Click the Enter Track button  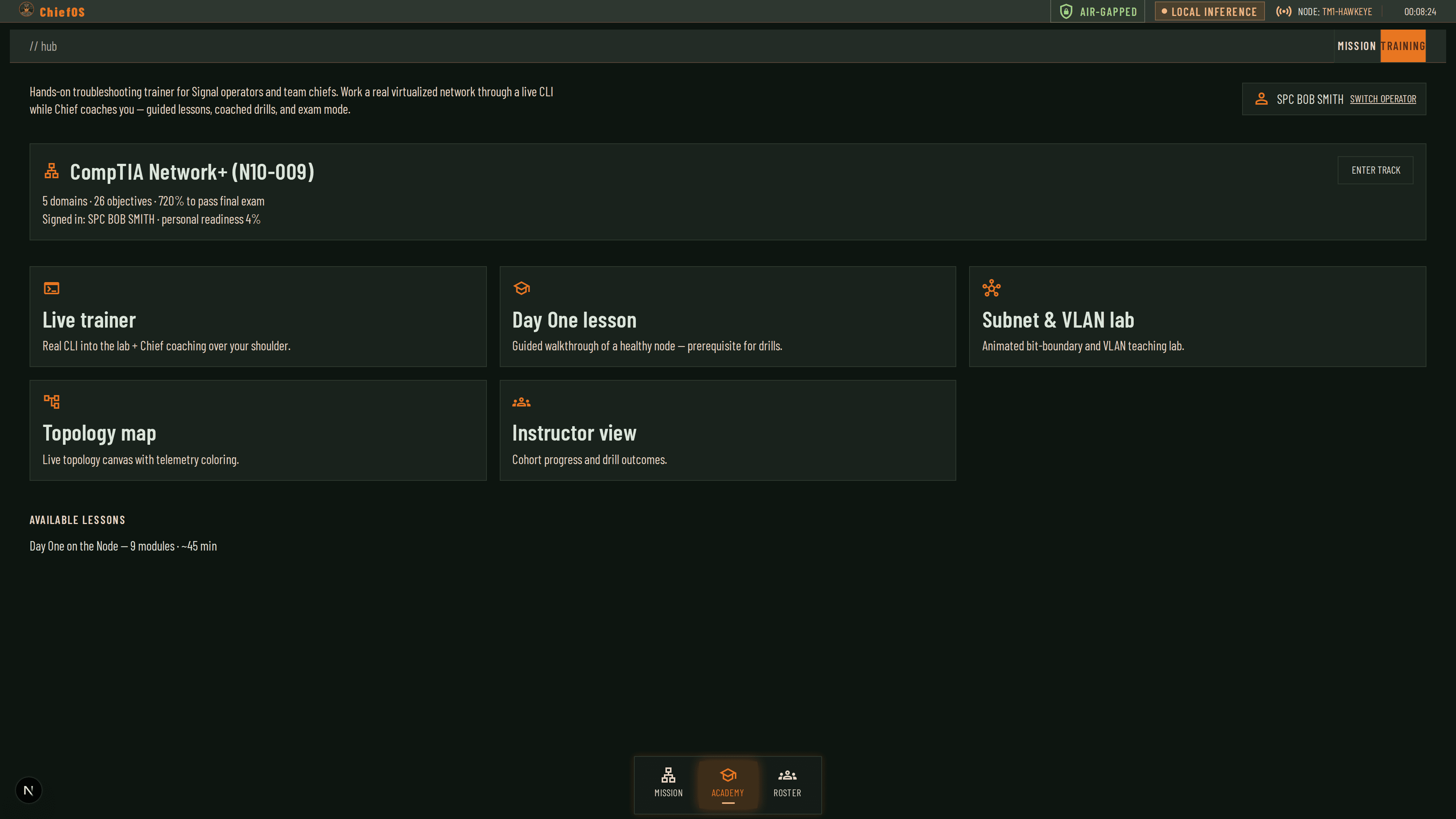tap(1375, 170)
